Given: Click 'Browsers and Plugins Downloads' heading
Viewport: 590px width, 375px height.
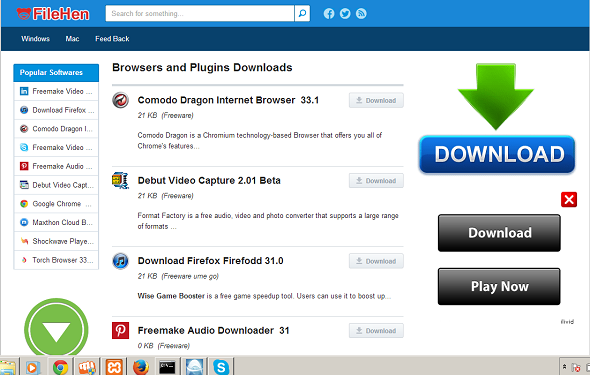Looking at the screenshot, I should [x=202, y=67].
